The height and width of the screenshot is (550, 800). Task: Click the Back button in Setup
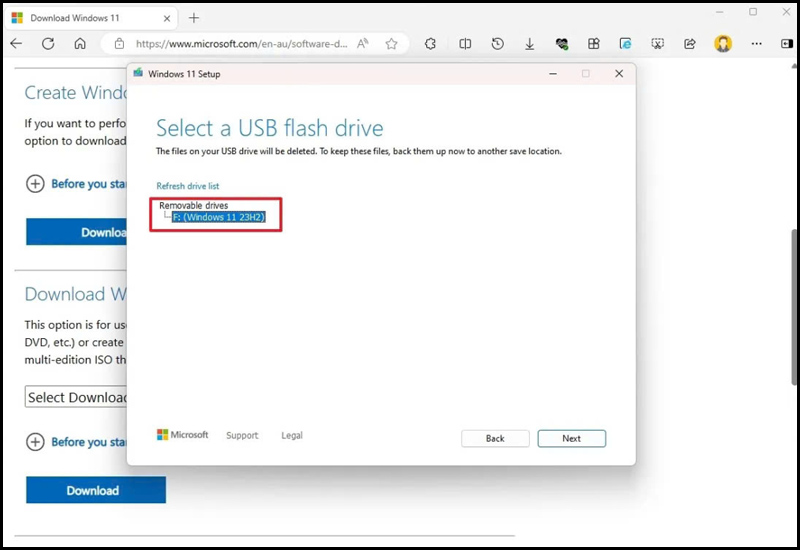point(495,438)
